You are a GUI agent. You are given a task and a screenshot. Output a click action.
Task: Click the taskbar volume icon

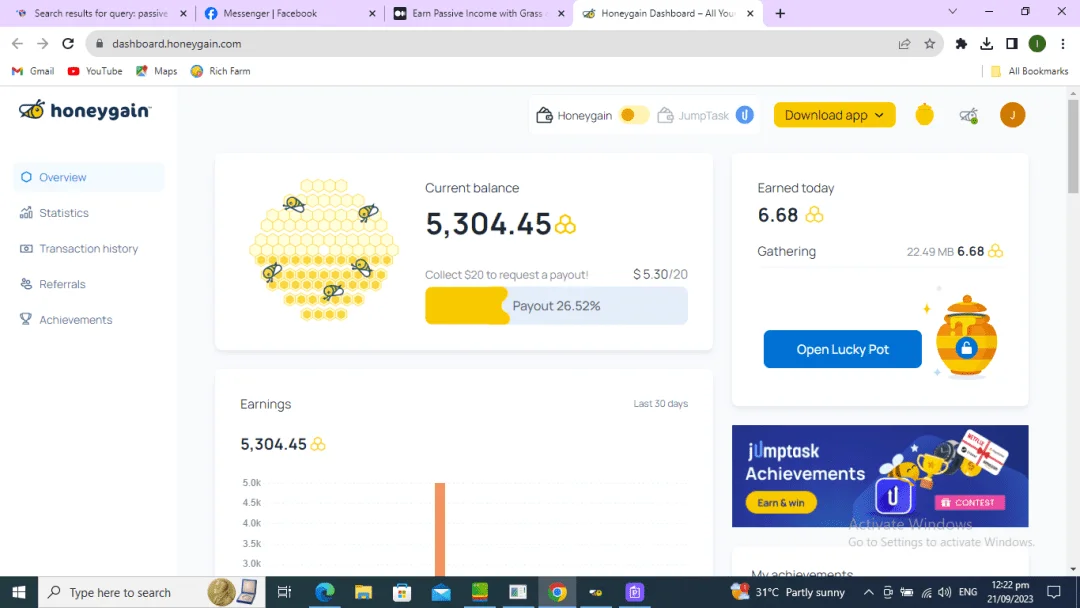pos(945,592)
